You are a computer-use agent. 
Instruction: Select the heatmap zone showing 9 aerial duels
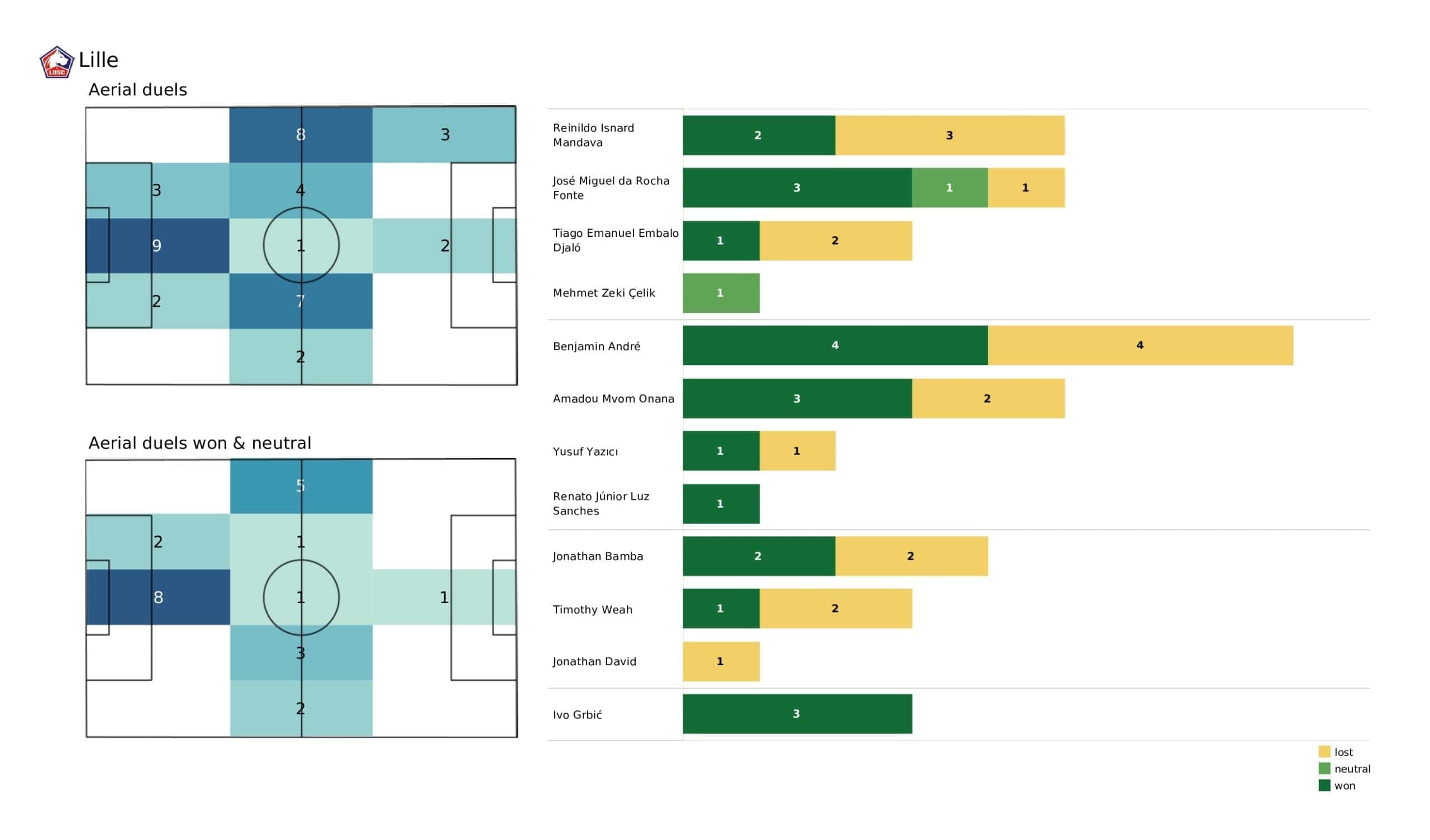(x=158, y=246)
